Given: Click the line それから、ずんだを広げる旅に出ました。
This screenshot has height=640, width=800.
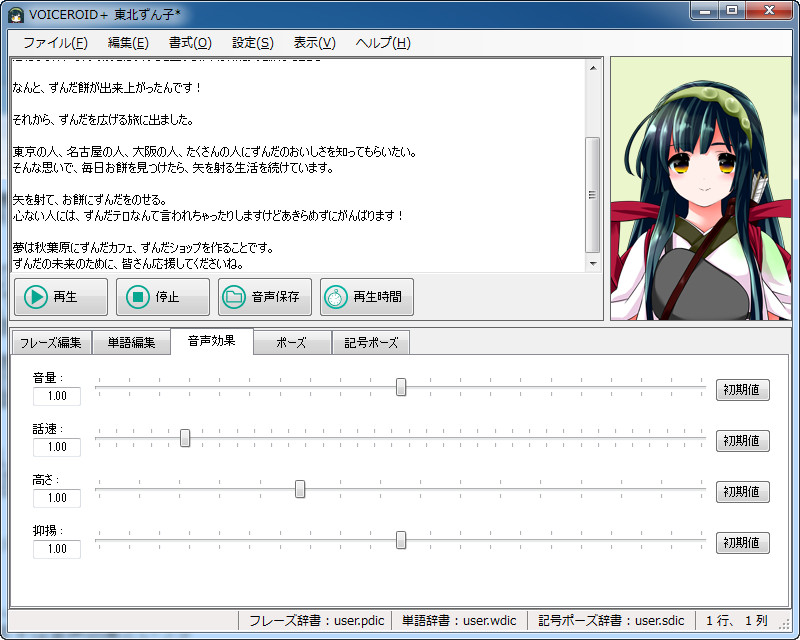Looking at the screenshot, I should pos(104,120).
